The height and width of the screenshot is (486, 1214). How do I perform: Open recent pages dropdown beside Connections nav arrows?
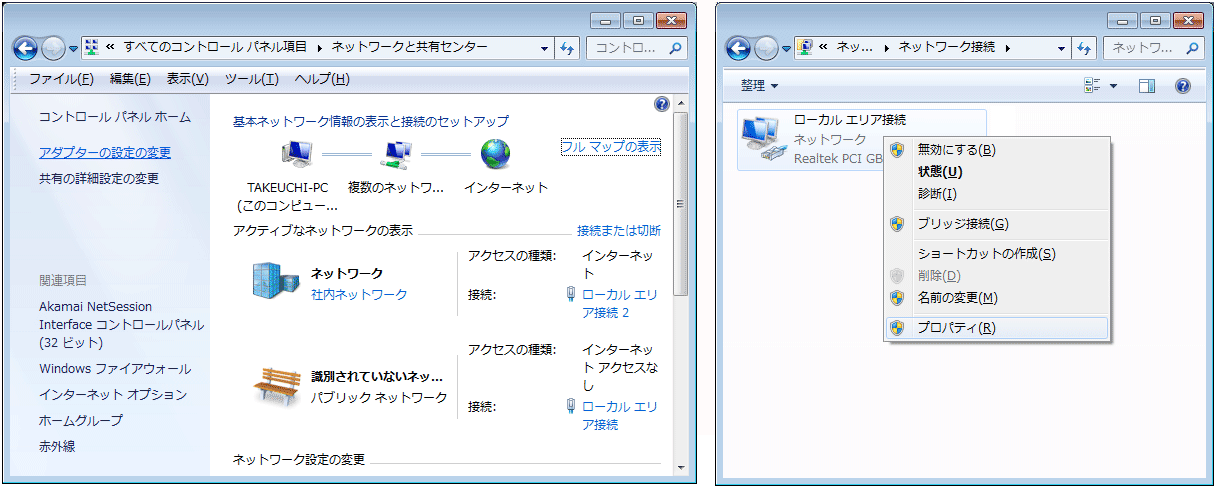(x=784, y=48)
